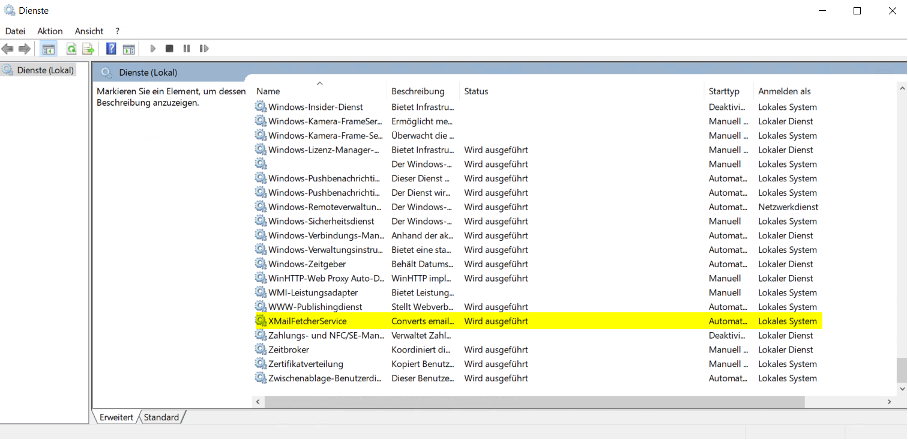Click 'Behält Datums...' description cell
Viewport: 908px width, 440px height.
(x=422, y=263)
